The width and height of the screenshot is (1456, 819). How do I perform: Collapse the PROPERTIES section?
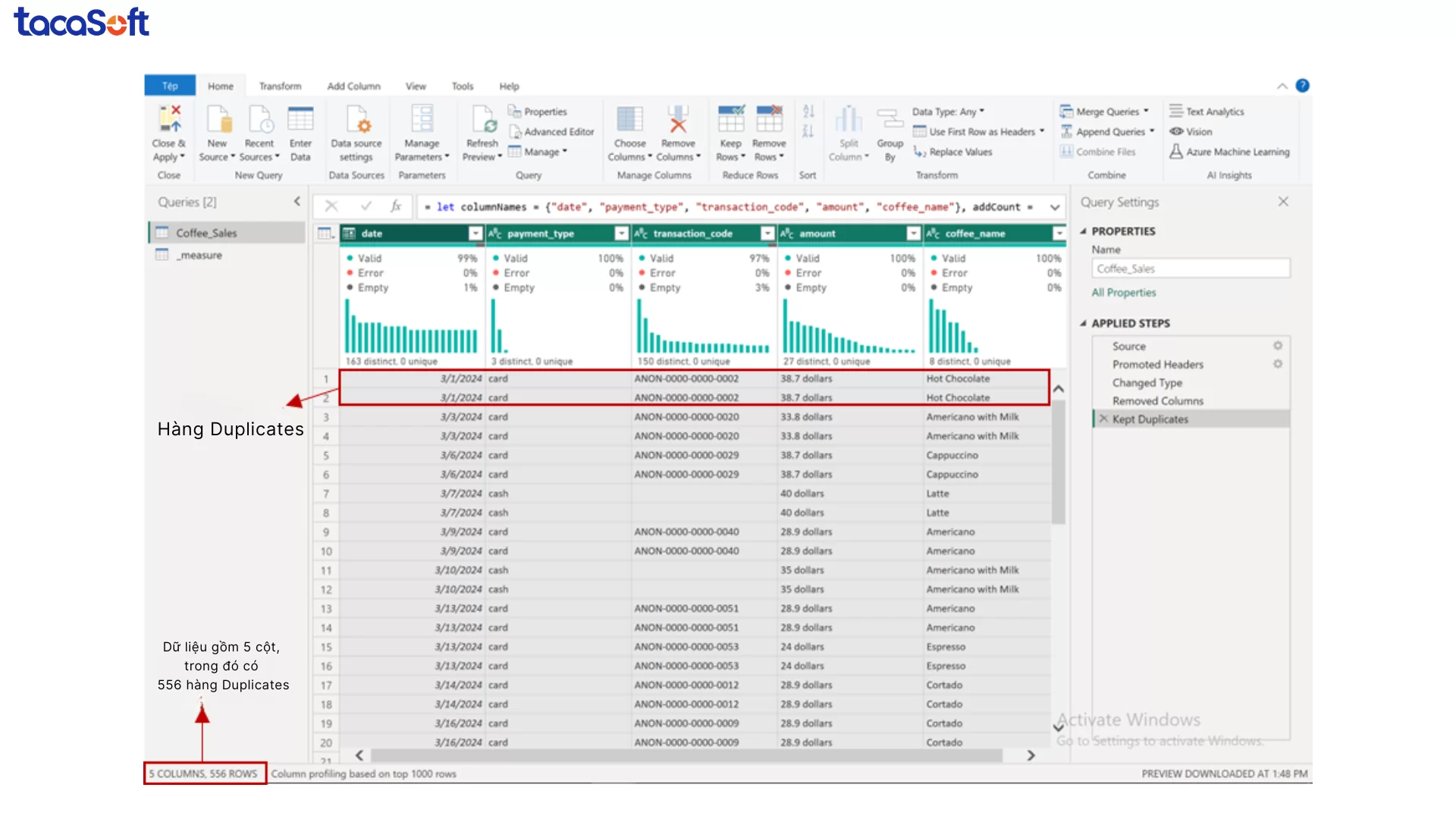[1084, 231]
